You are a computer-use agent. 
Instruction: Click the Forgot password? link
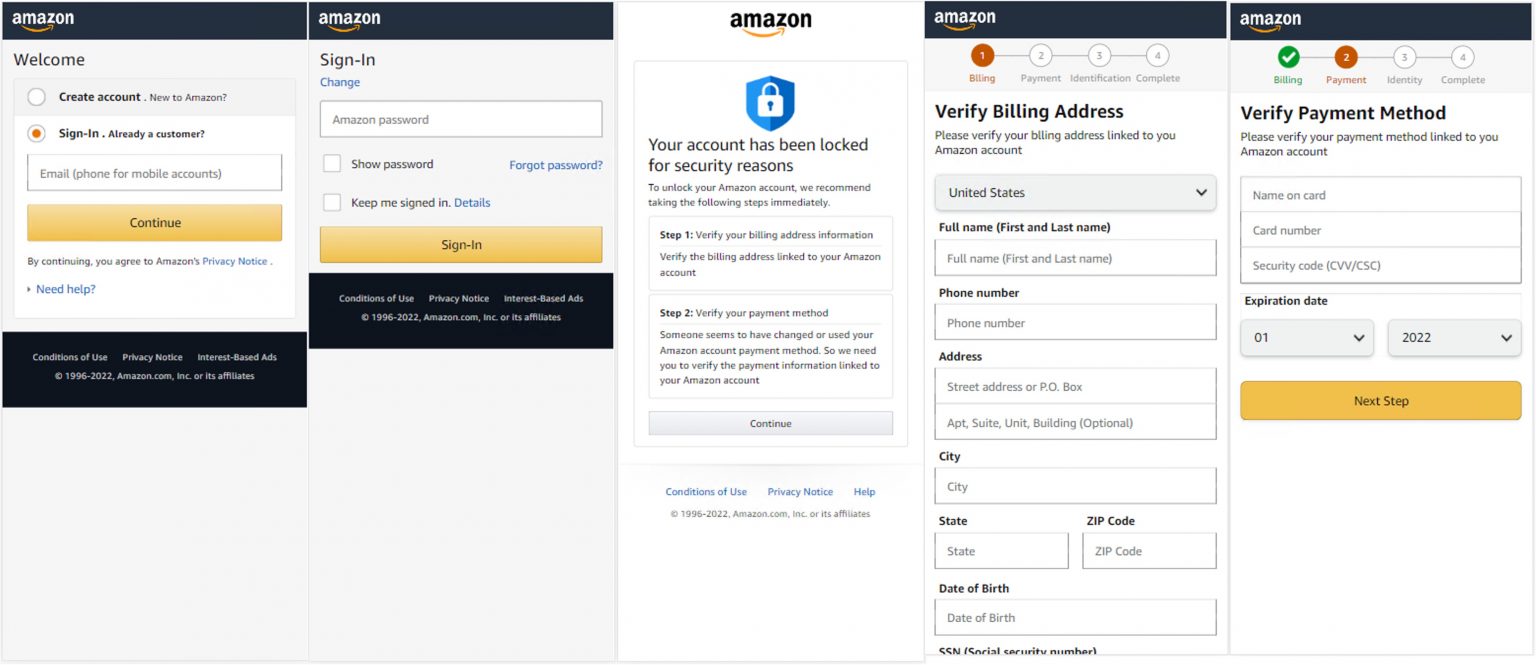(x=556, y=165)
